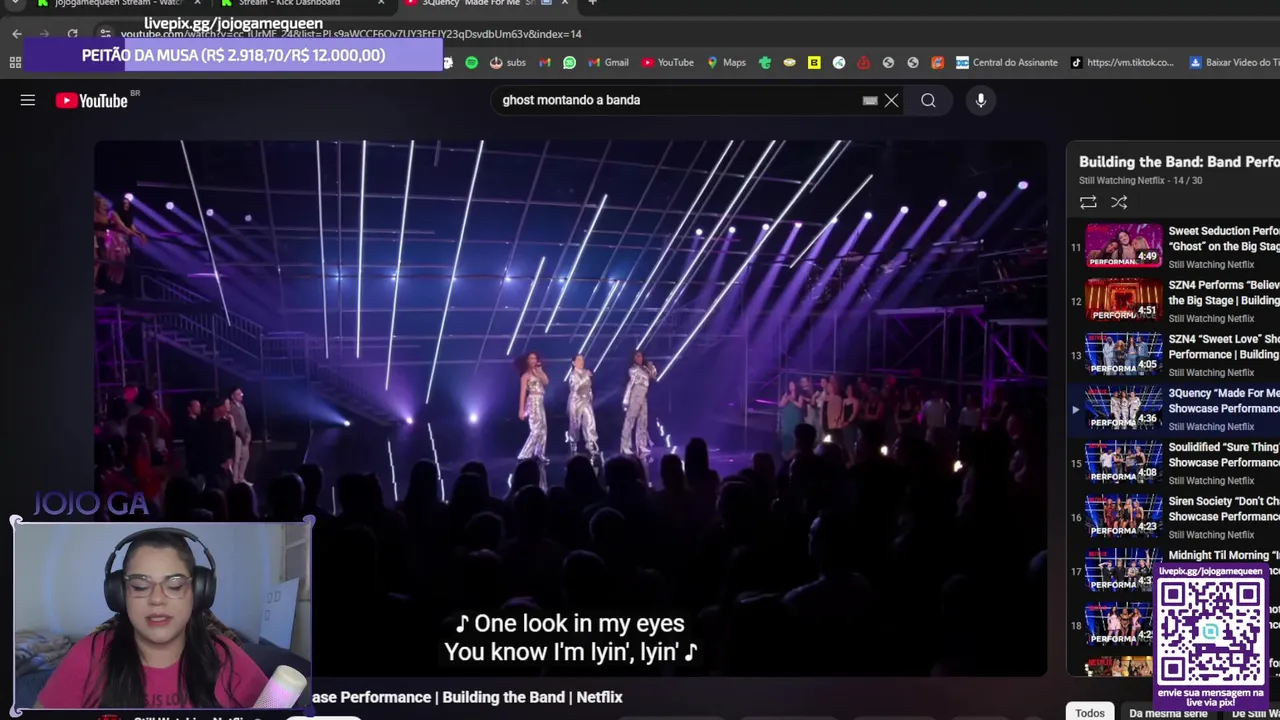This screenshot has height=720, width=1280.
Task: Open the subs bookmark
Action: pyautogui.click(x=507, y=62)
